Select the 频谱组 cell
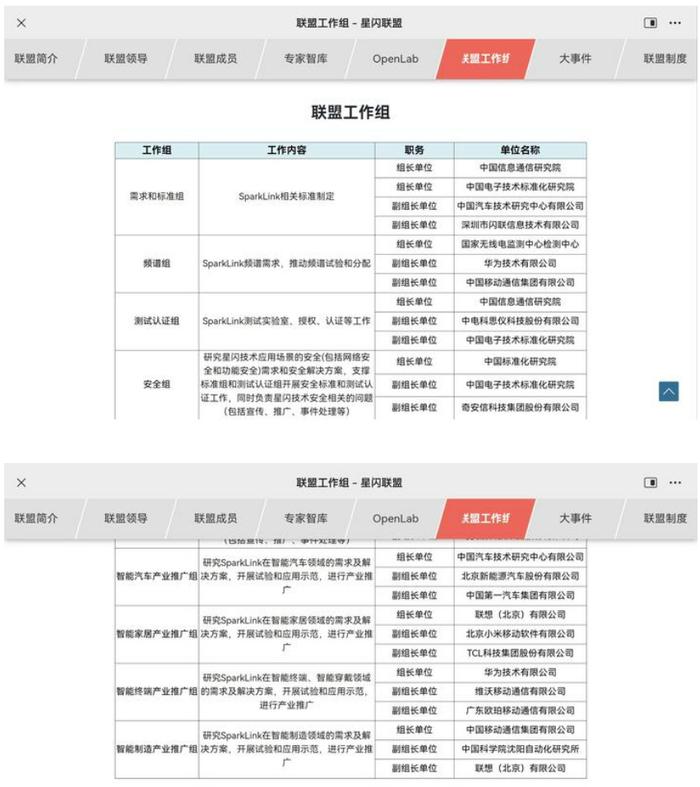This screenshot has height=787, width=700. 157,264
